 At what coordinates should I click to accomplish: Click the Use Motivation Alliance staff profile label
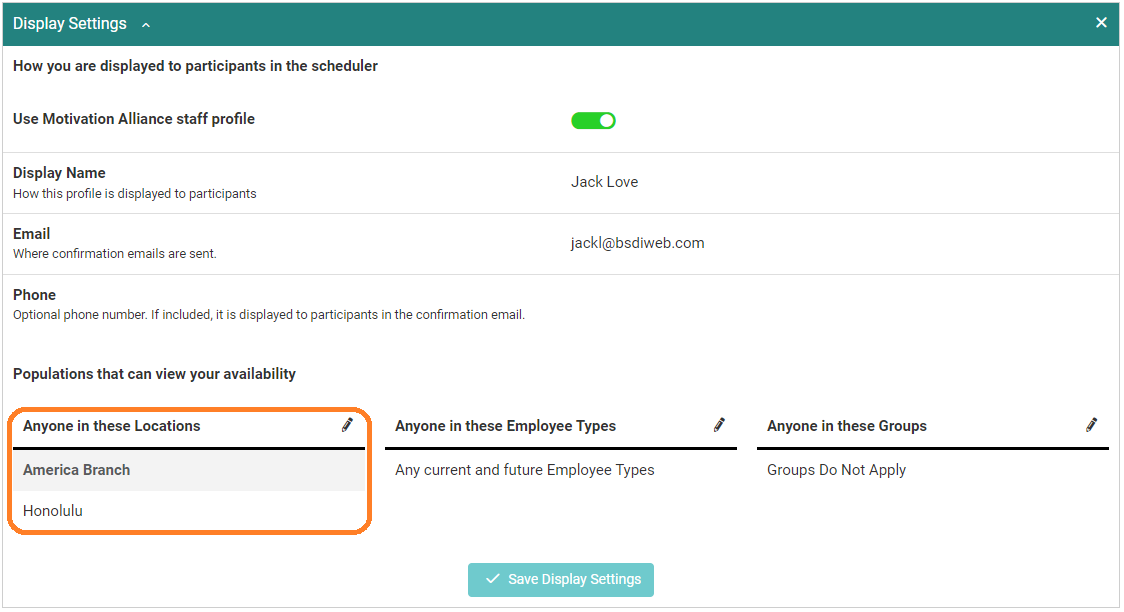click(x=134, y=119)
